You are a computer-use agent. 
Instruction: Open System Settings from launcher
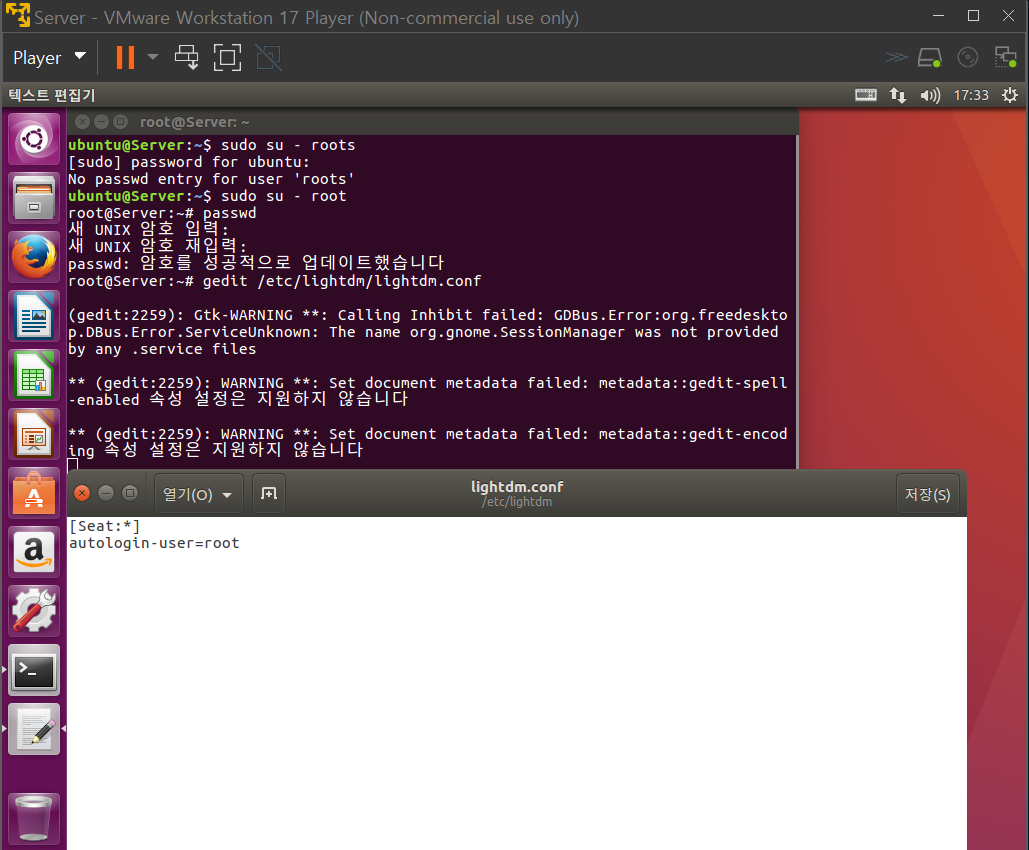33,611
